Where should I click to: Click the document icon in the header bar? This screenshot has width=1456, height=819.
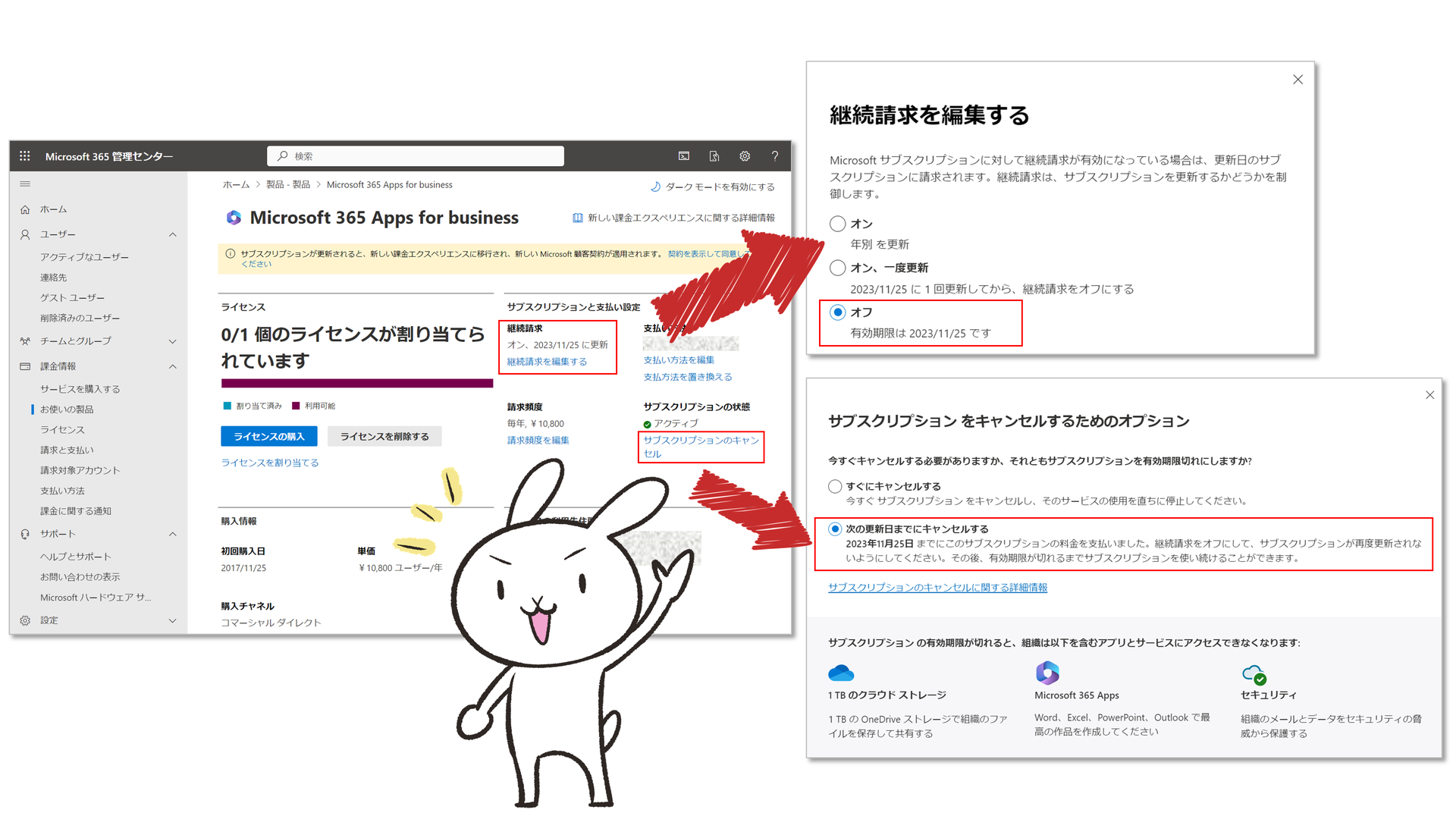pyautogui.click(x=714, y=155)
